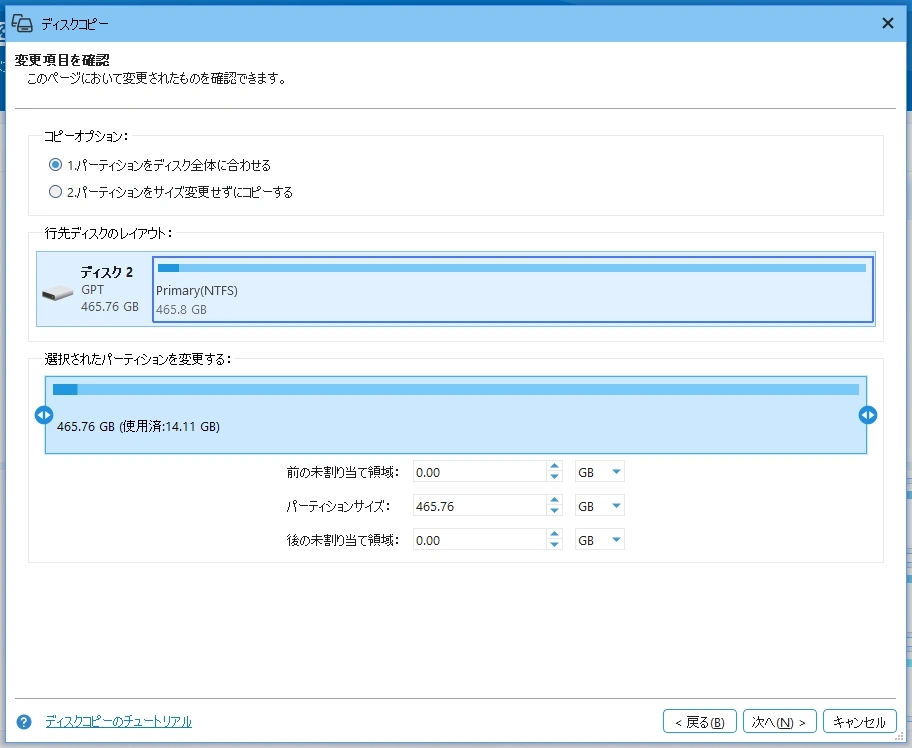Click the 変更項目を確認 heading
The width and height of the screenshot is (912, 748).
tap(62, 60)
